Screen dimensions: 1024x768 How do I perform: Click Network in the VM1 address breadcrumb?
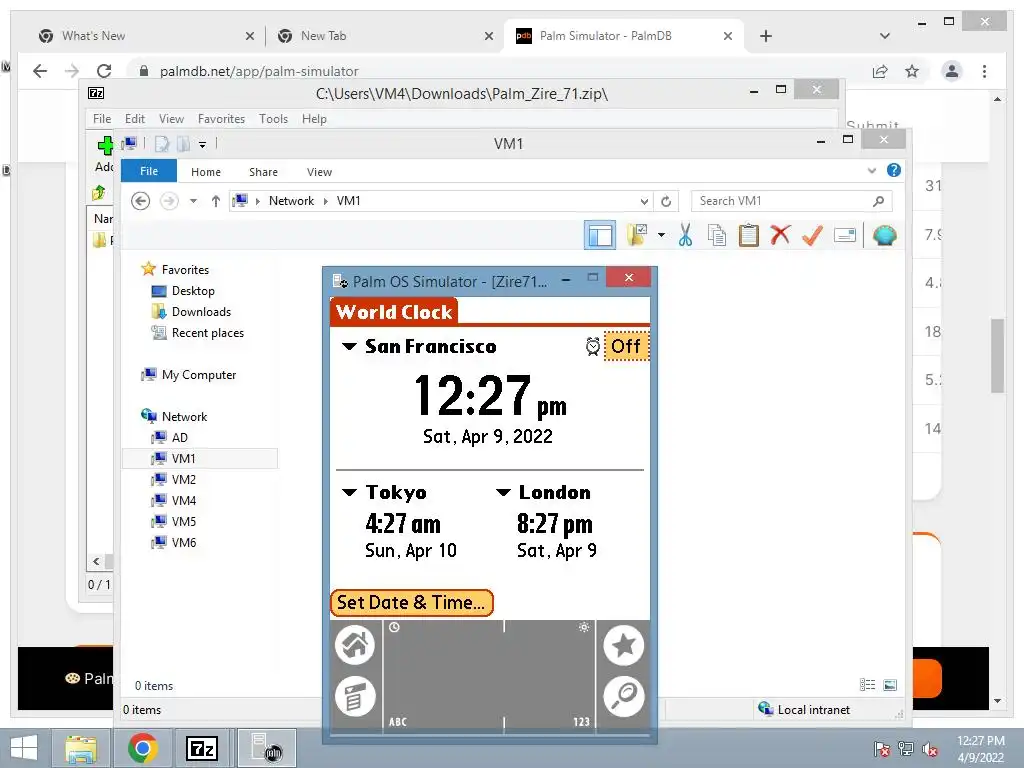[x=291, y=200]
